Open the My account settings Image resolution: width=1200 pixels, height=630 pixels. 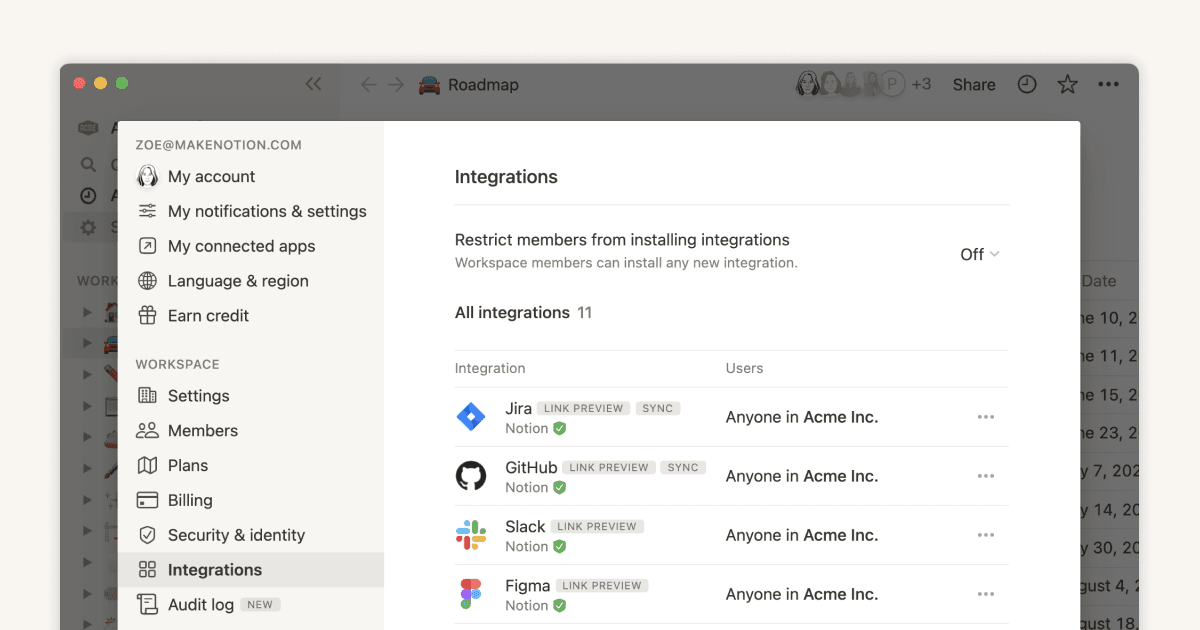point(211,176)
